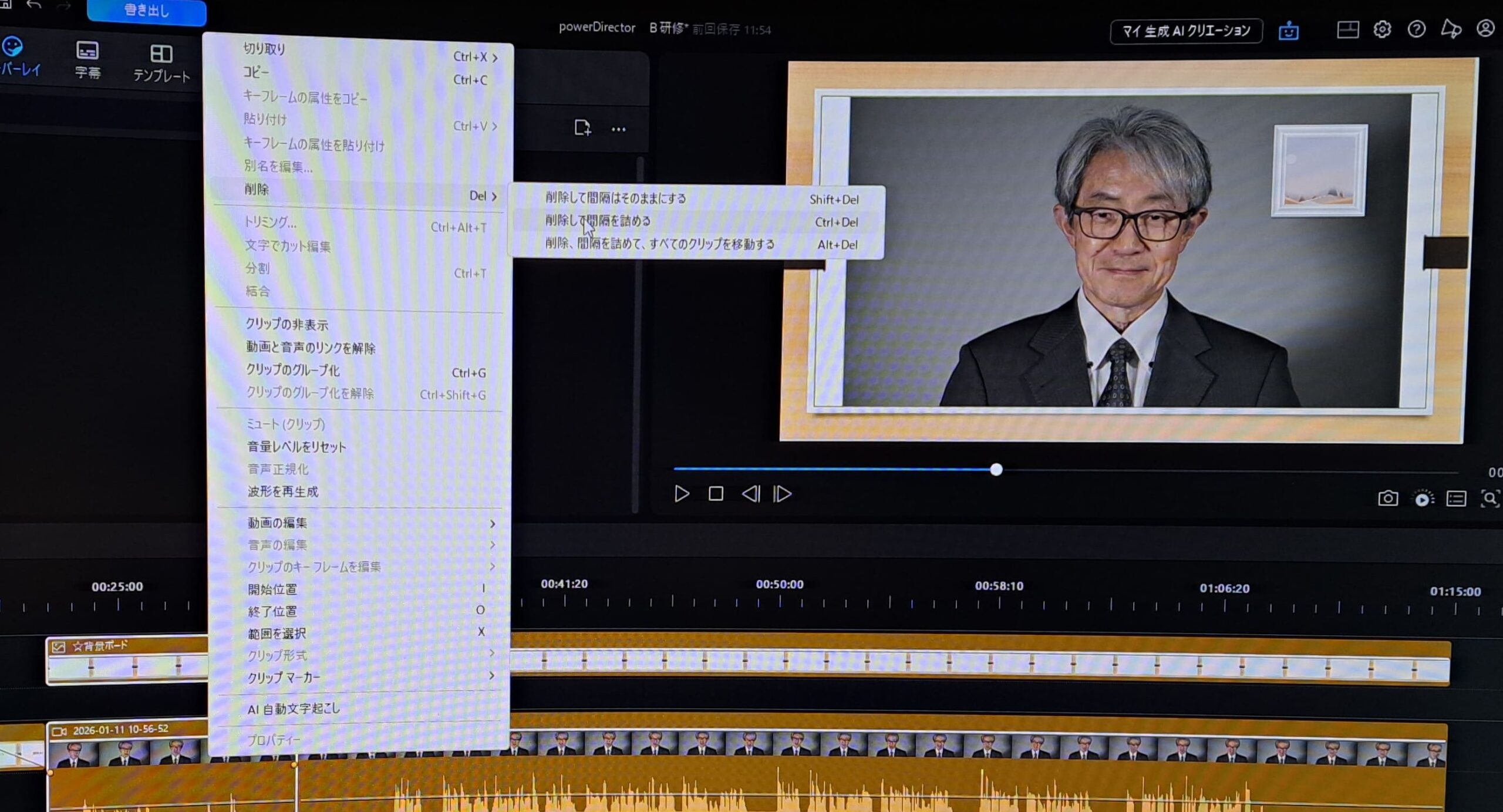1503x812 pixels.
Task: Open the help question mark icon
Action: (x=1416, y=29)
